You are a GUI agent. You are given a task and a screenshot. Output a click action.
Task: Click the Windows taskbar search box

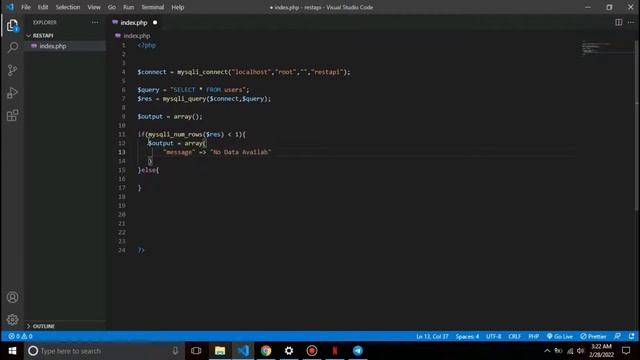pos(104,351)
